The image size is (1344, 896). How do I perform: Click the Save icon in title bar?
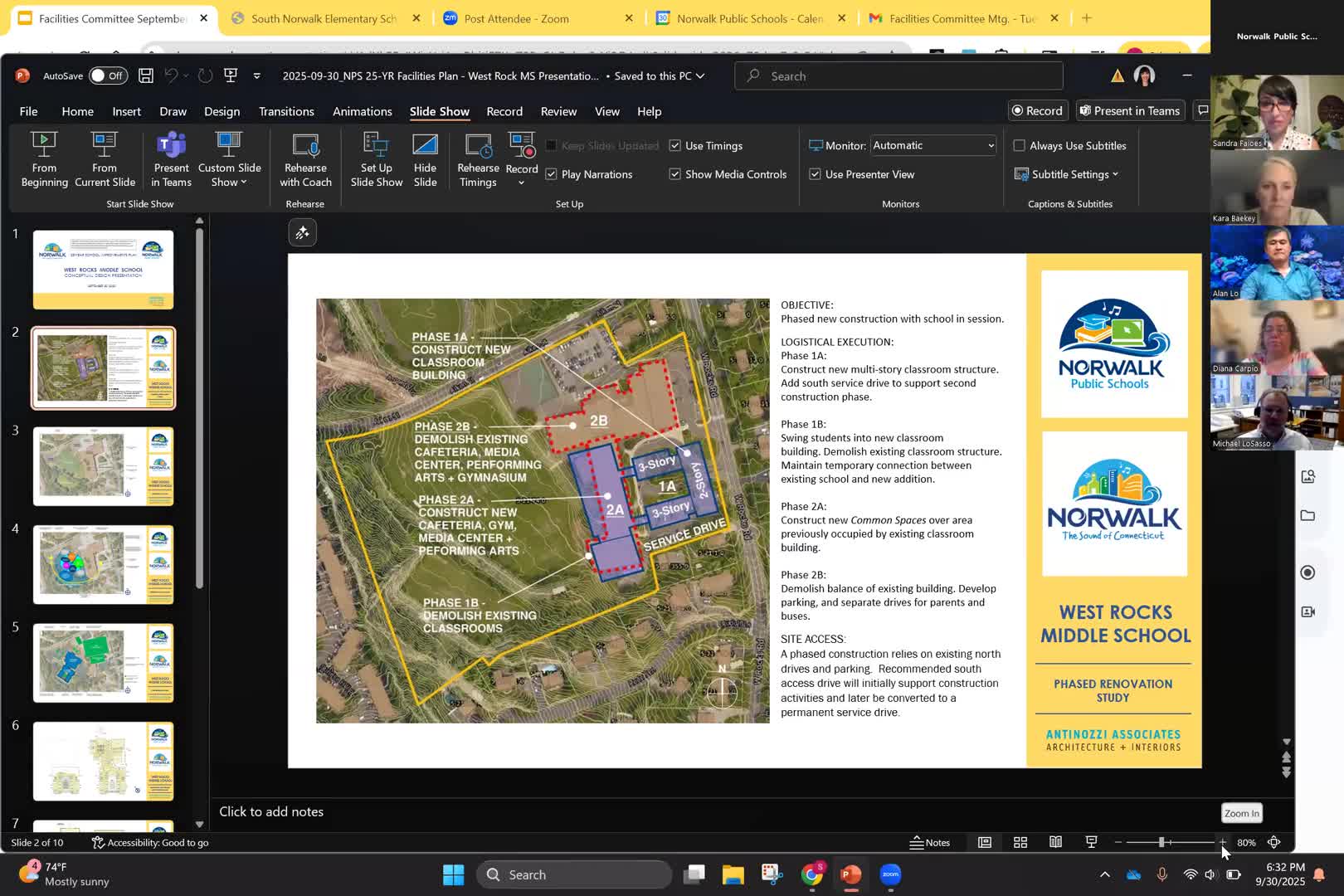tap(146, 75)
